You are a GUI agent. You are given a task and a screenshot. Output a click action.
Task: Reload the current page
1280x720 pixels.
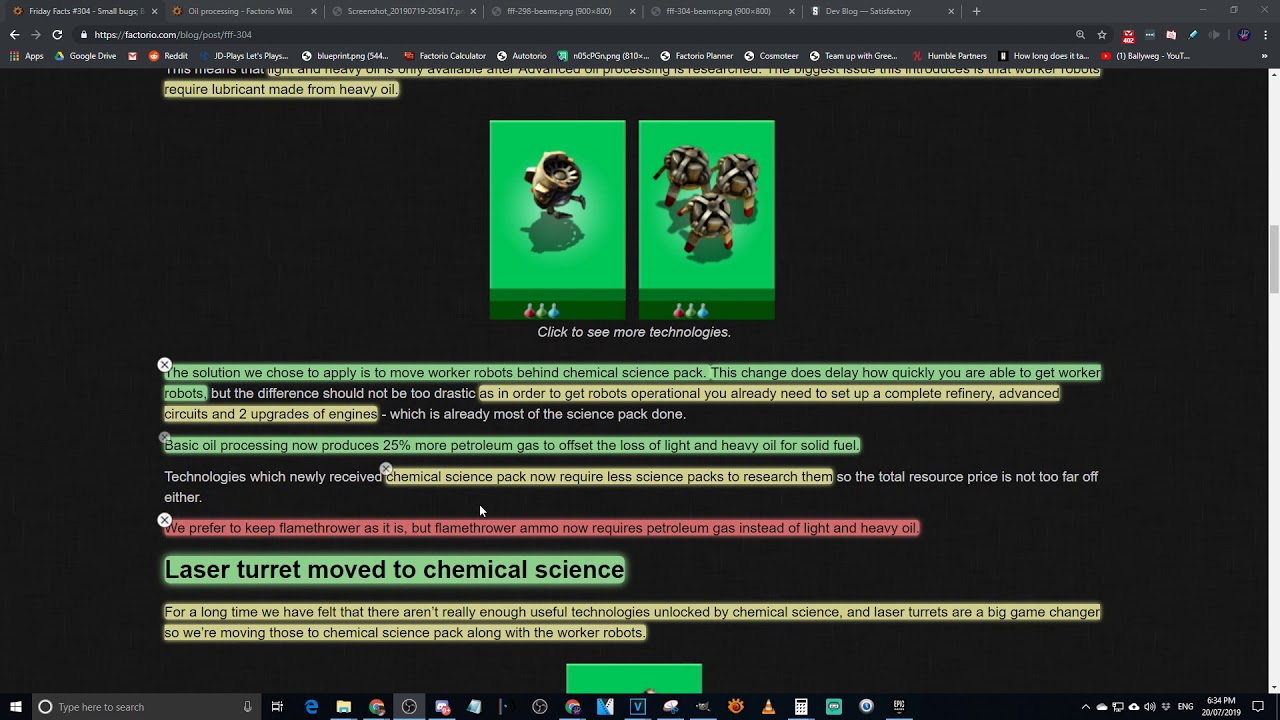57,34
